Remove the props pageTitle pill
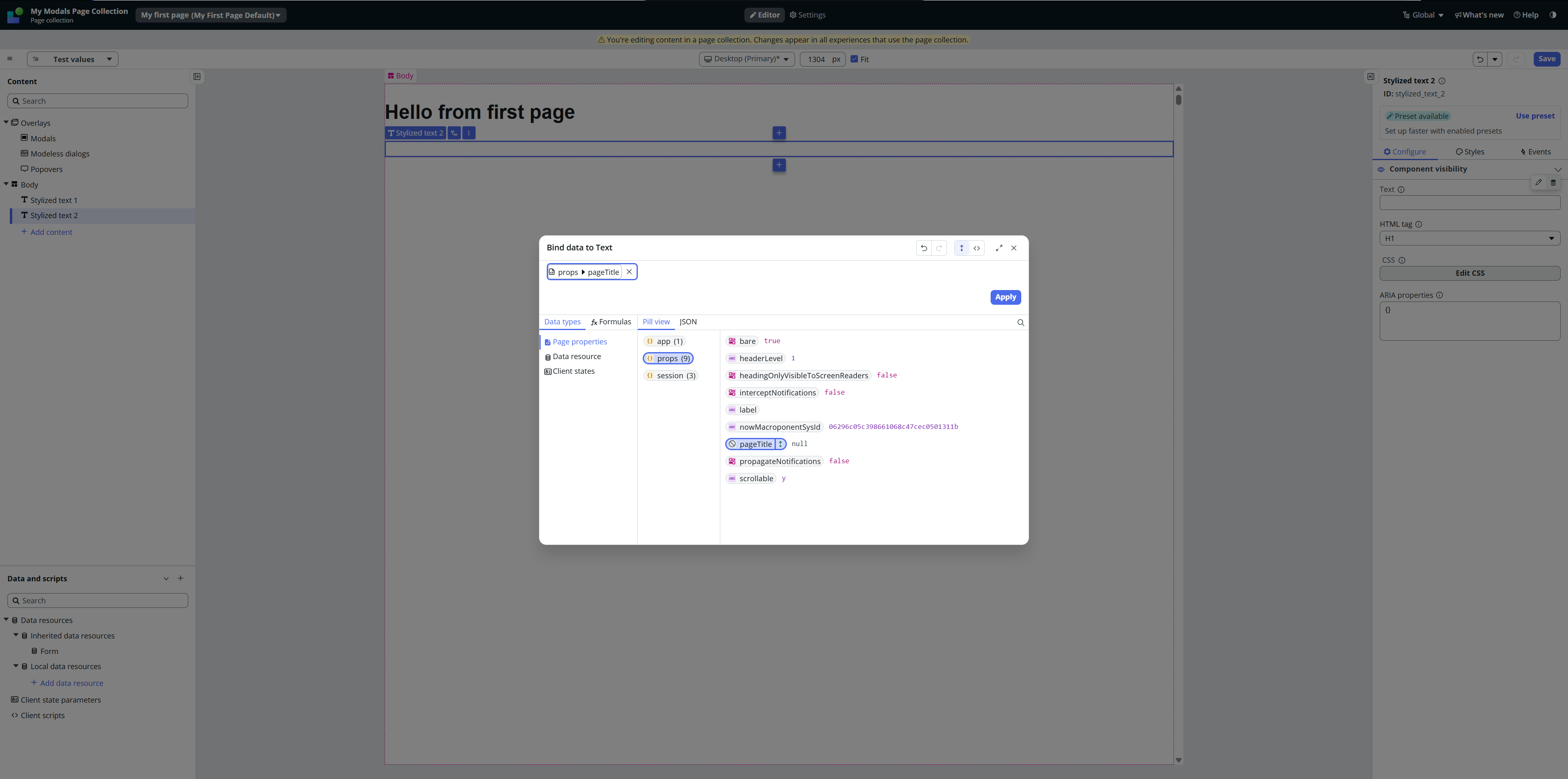The height and width of the screenshot is (779, 1568). click(629, 272)
